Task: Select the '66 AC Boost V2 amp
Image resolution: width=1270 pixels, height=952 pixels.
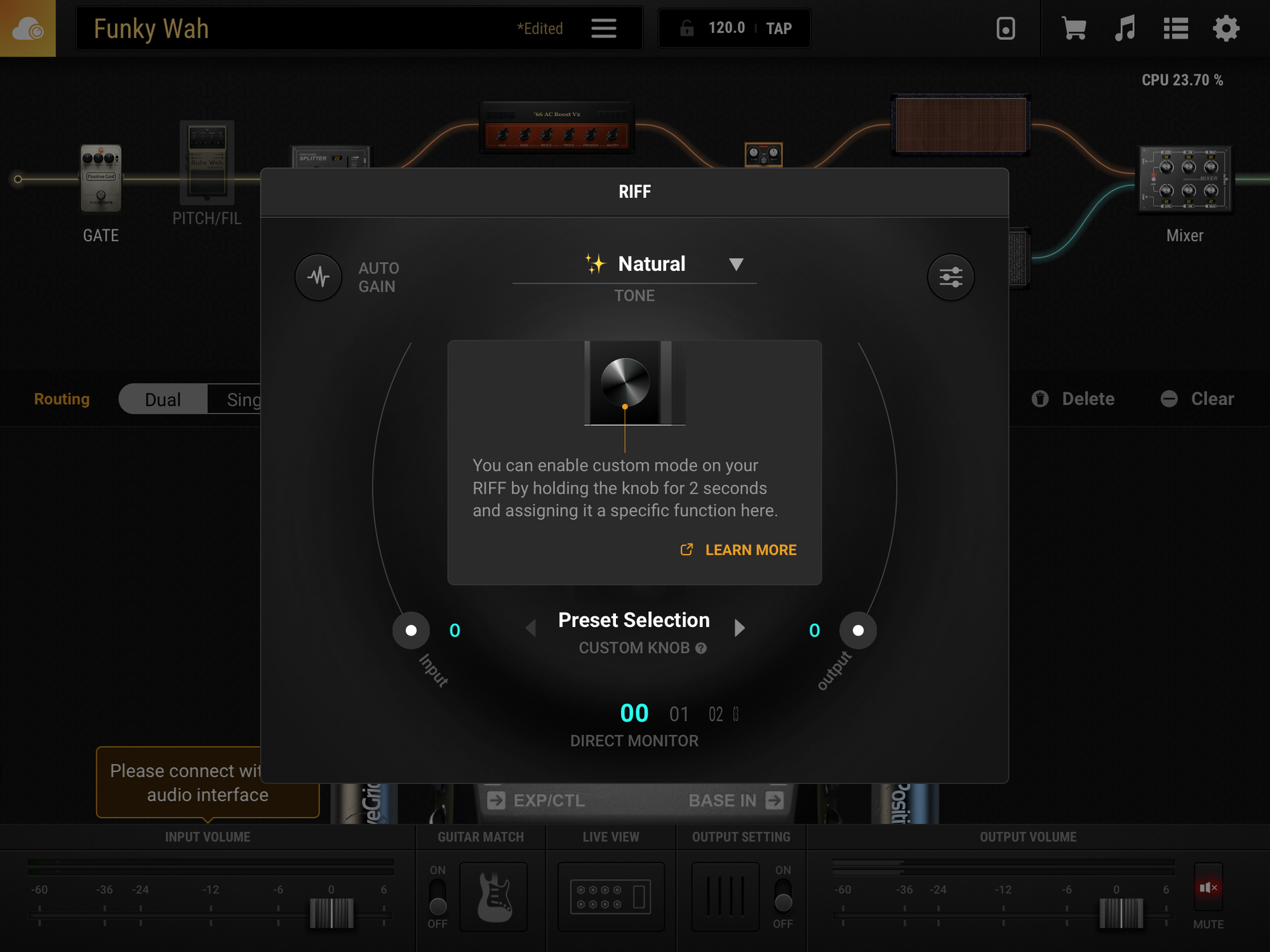Action: [557, 127]
